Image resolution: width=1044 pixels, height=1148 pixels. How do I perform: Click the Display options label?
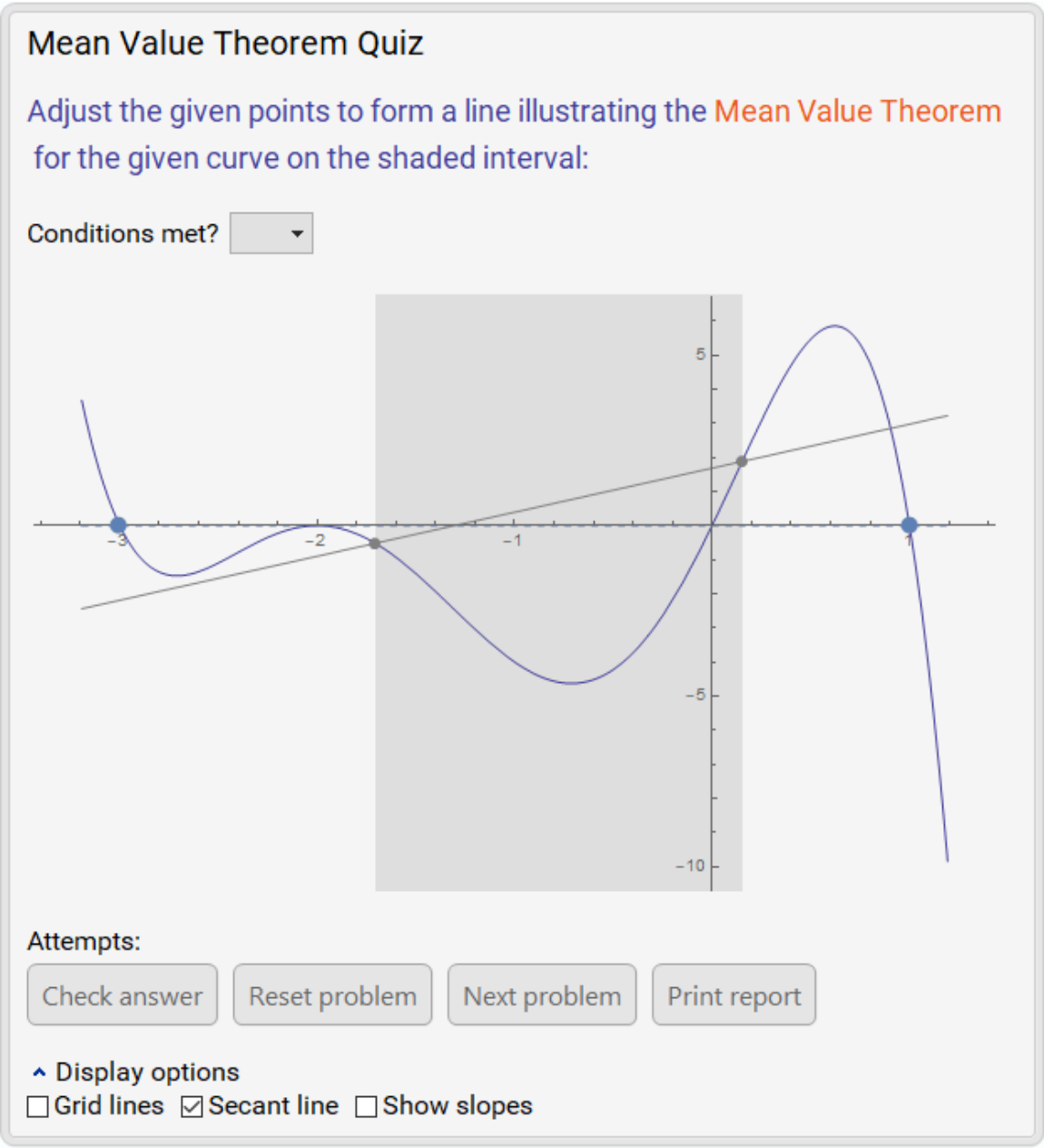click(x=147, y=1073)
